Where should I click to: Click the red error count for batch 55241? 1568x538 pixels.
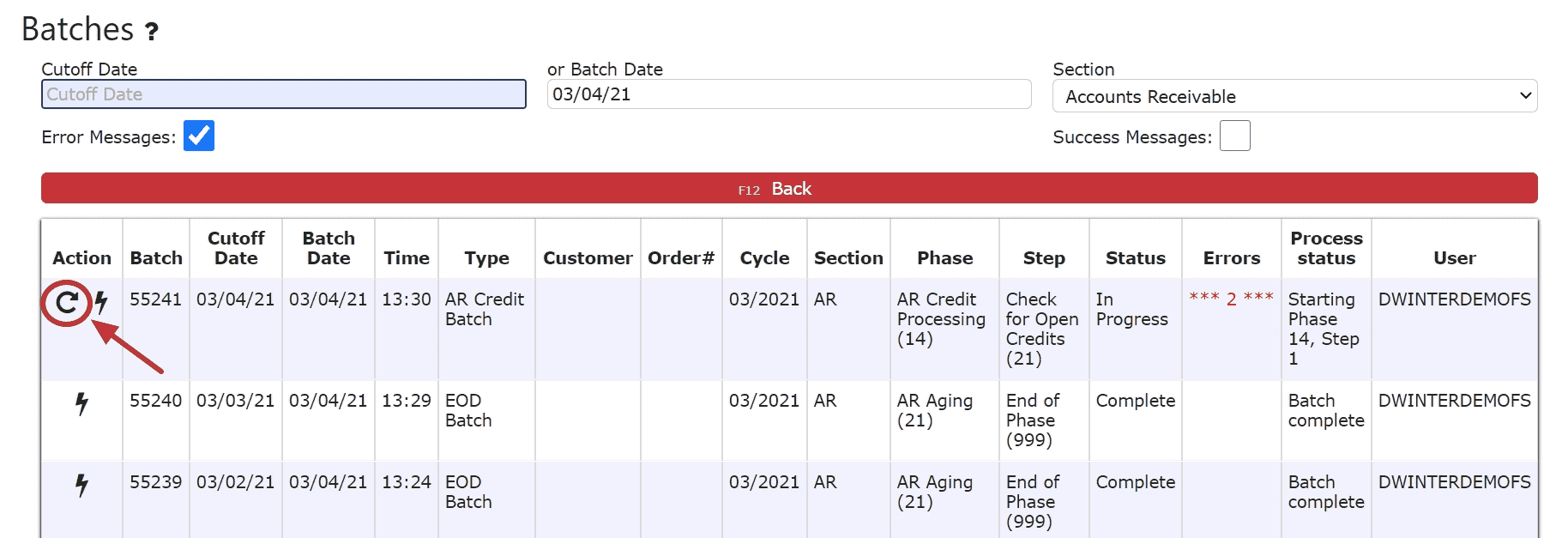click(x=1231, y=299)
